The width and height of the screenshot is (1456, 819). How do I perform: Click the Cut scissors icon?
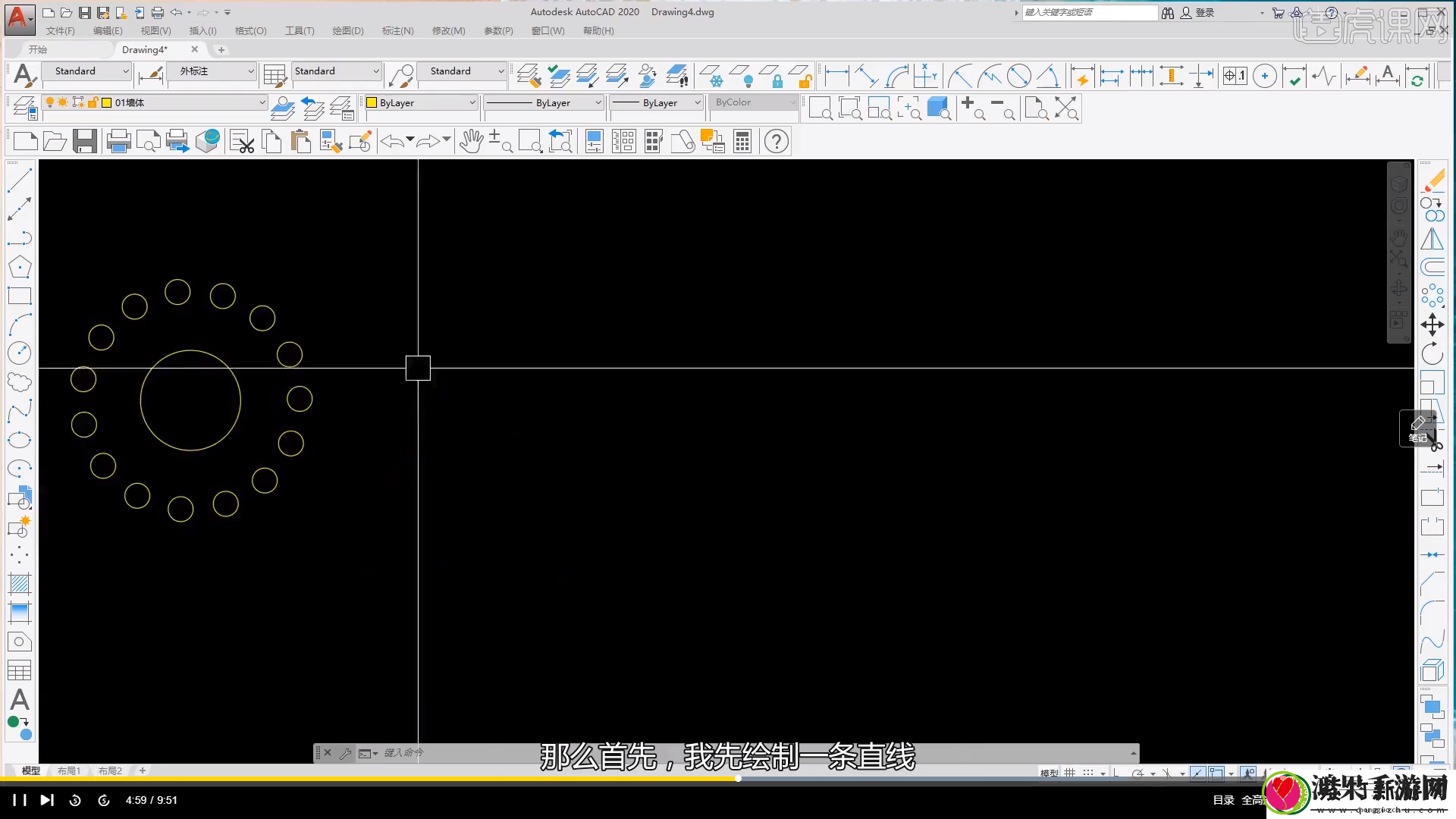(x=242, y=141)
